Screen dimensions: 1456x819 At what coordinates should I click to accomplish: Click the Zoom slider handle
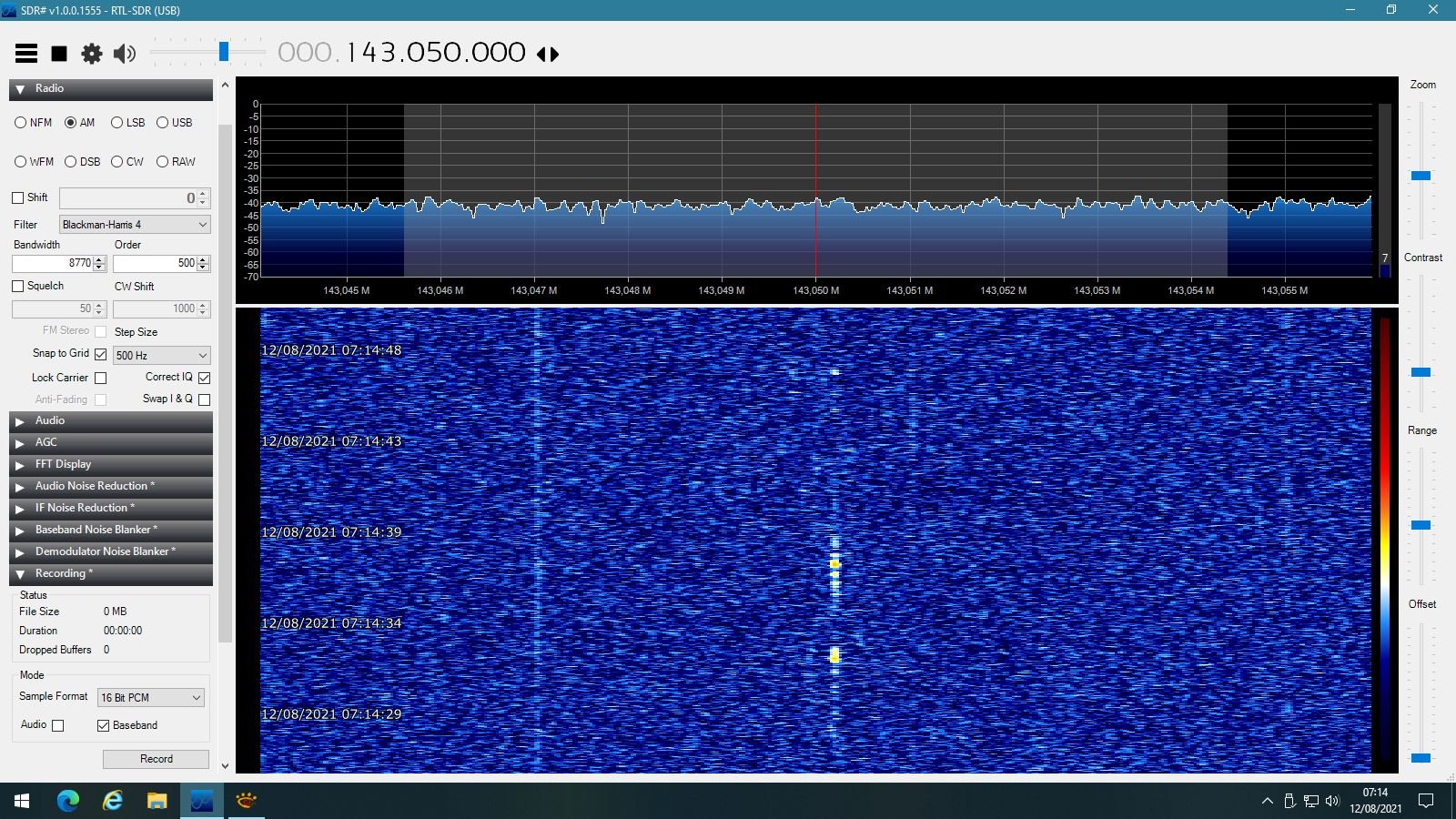pyautogui.click(x=1421, y=176)
